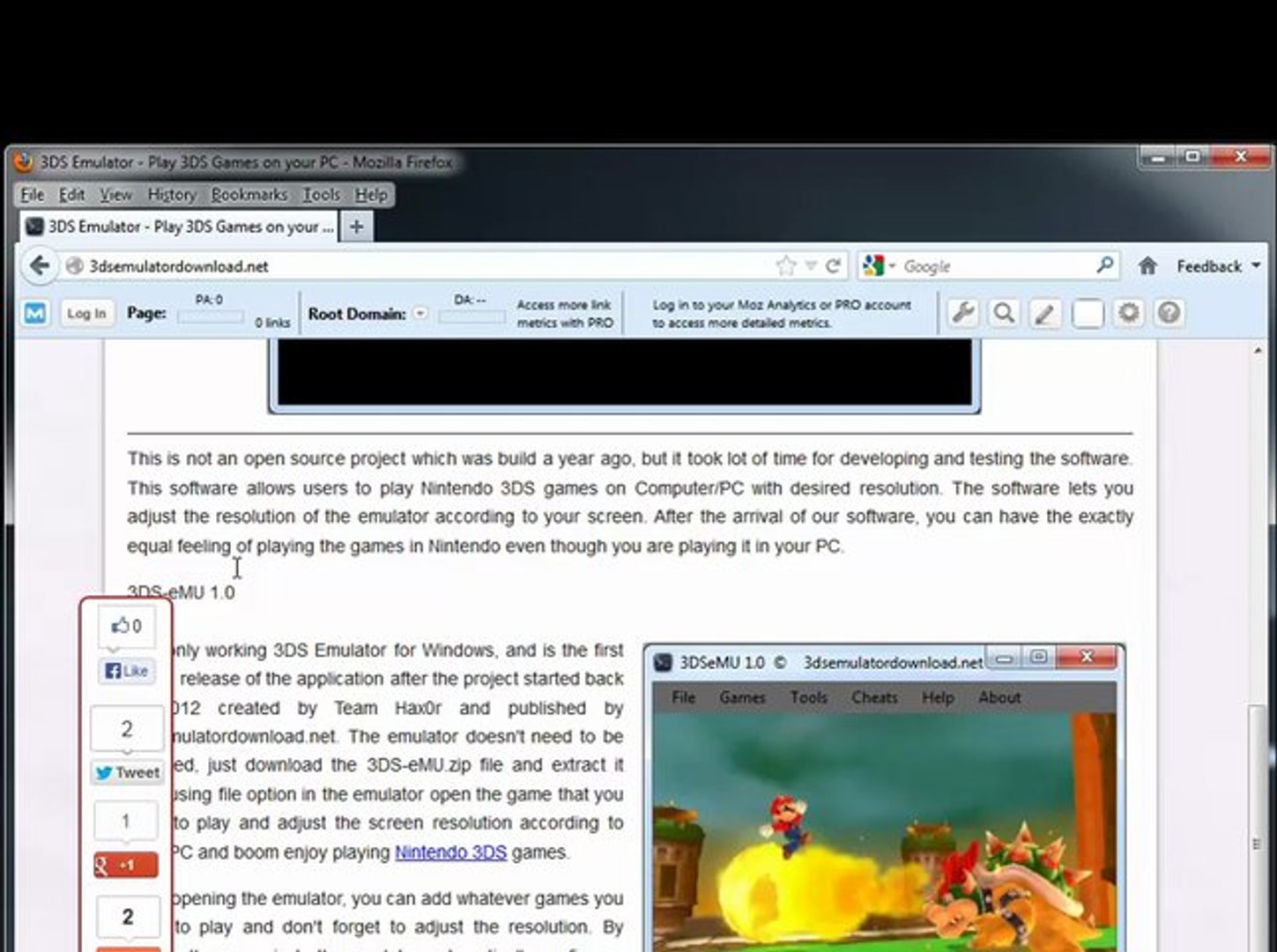Viewport: 1277px width, 952px height.
Task: Open MozBar question mark help icon
Action: pos(1169,313)
